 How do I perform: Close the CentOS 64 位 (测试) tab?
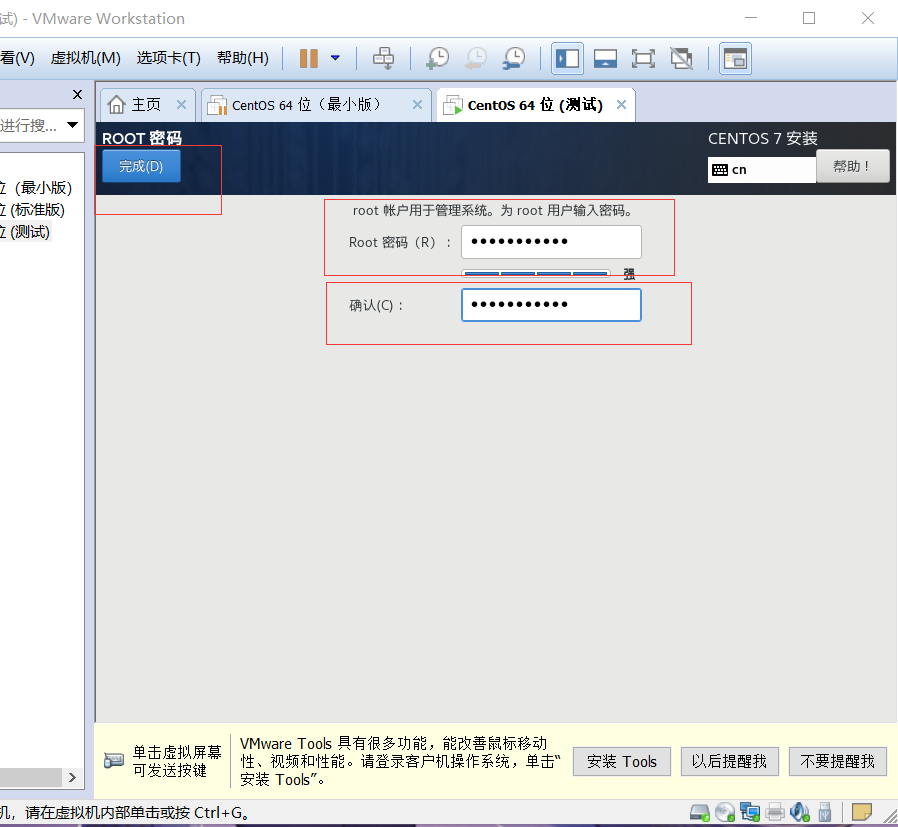621,105
